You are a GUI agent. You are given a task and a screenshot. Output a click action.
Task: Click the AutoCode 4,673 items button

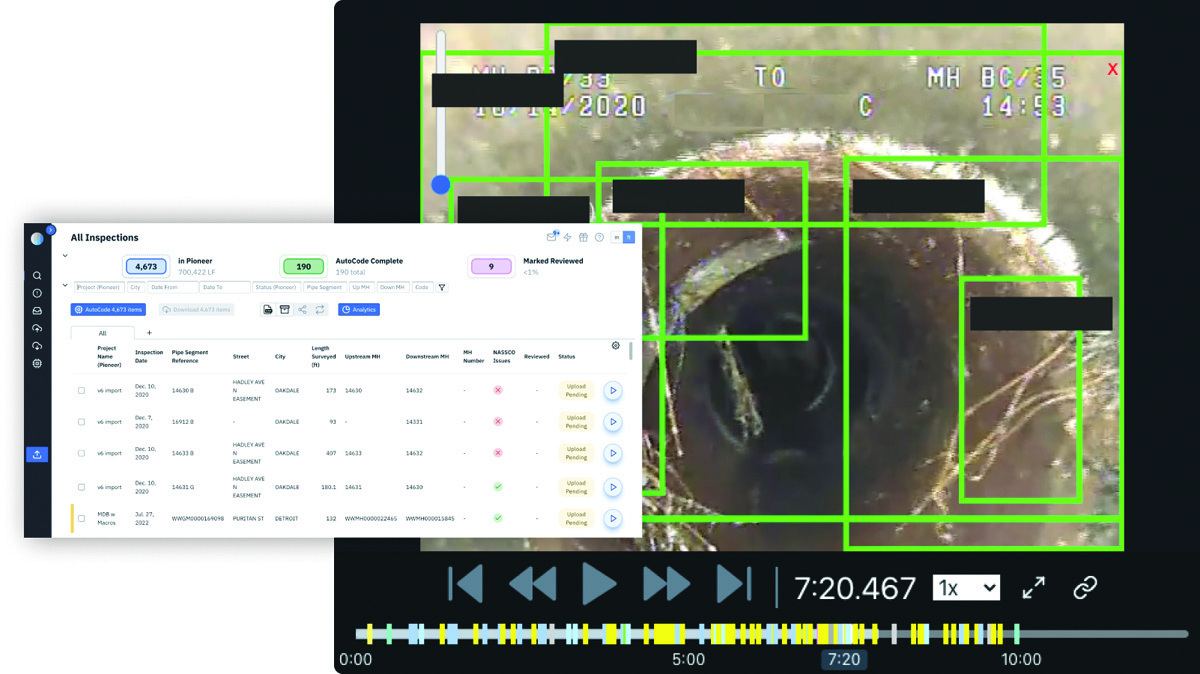108,310
